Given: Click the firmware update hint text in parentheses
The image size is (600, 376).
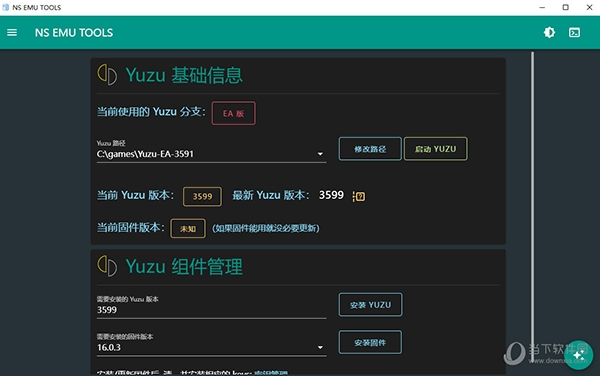Looking at the screenshot, I should (x=266, y=228).
